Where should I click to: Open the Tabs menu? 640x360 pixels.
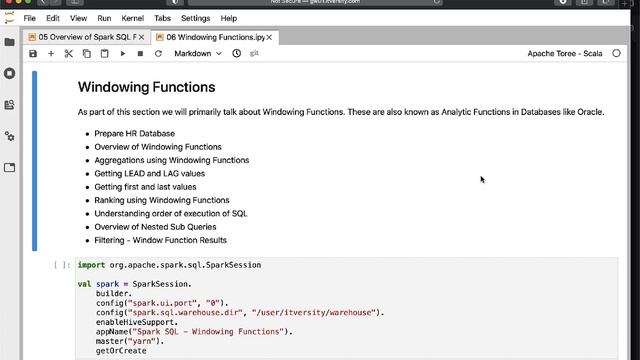click(x=162, y=18)
